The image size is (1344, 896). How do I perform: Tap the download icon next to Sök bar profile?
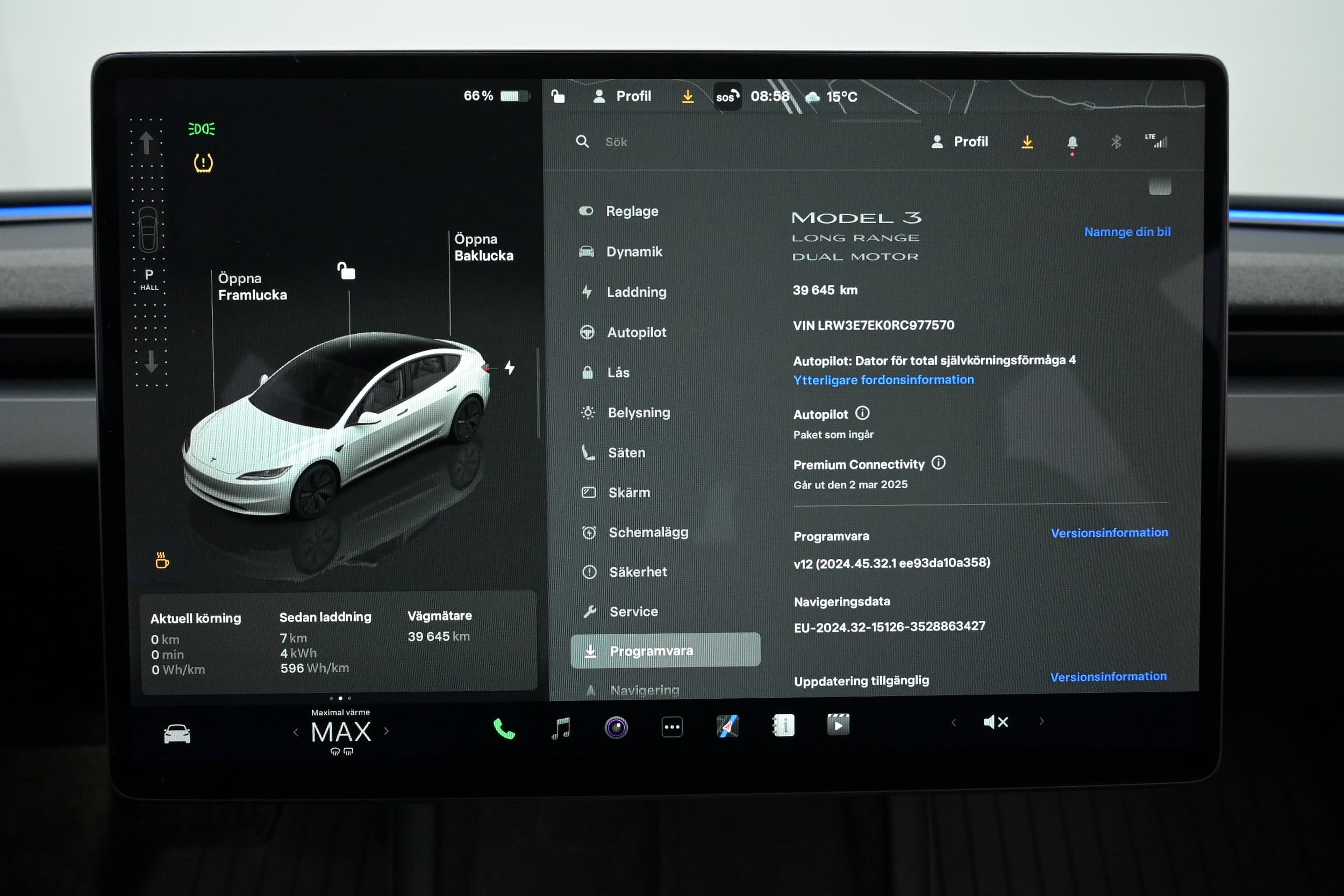coord(1027,142)
